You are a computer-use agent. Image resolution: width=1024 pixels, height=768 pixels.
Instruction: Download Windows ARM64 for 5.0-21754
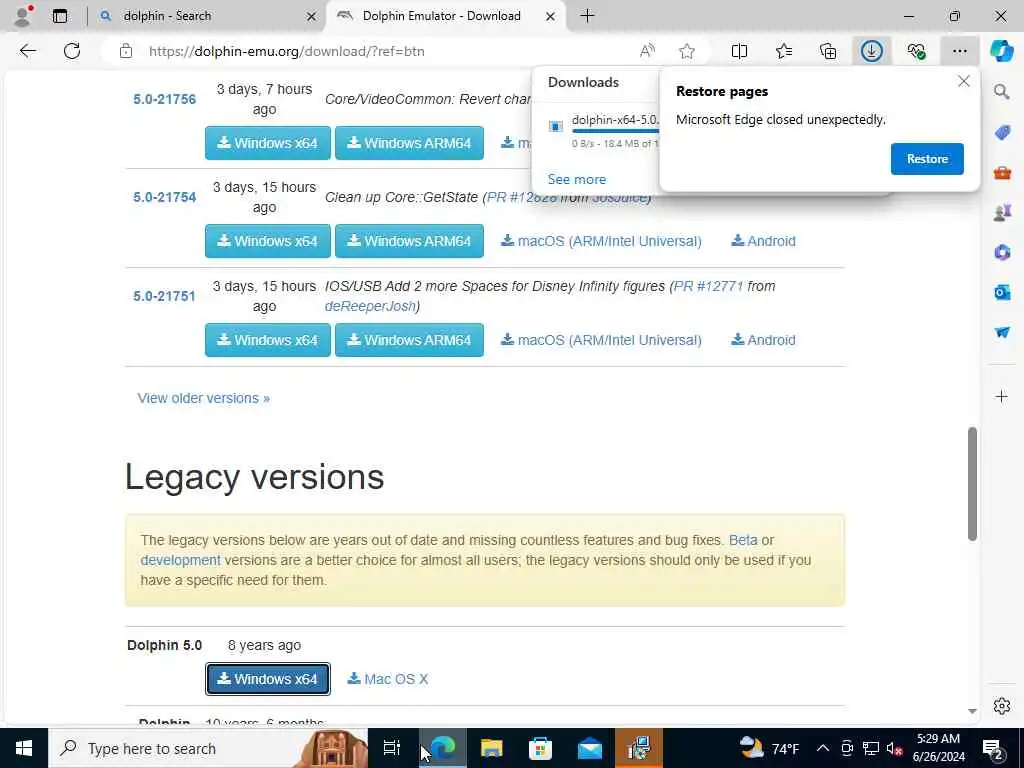409,241
